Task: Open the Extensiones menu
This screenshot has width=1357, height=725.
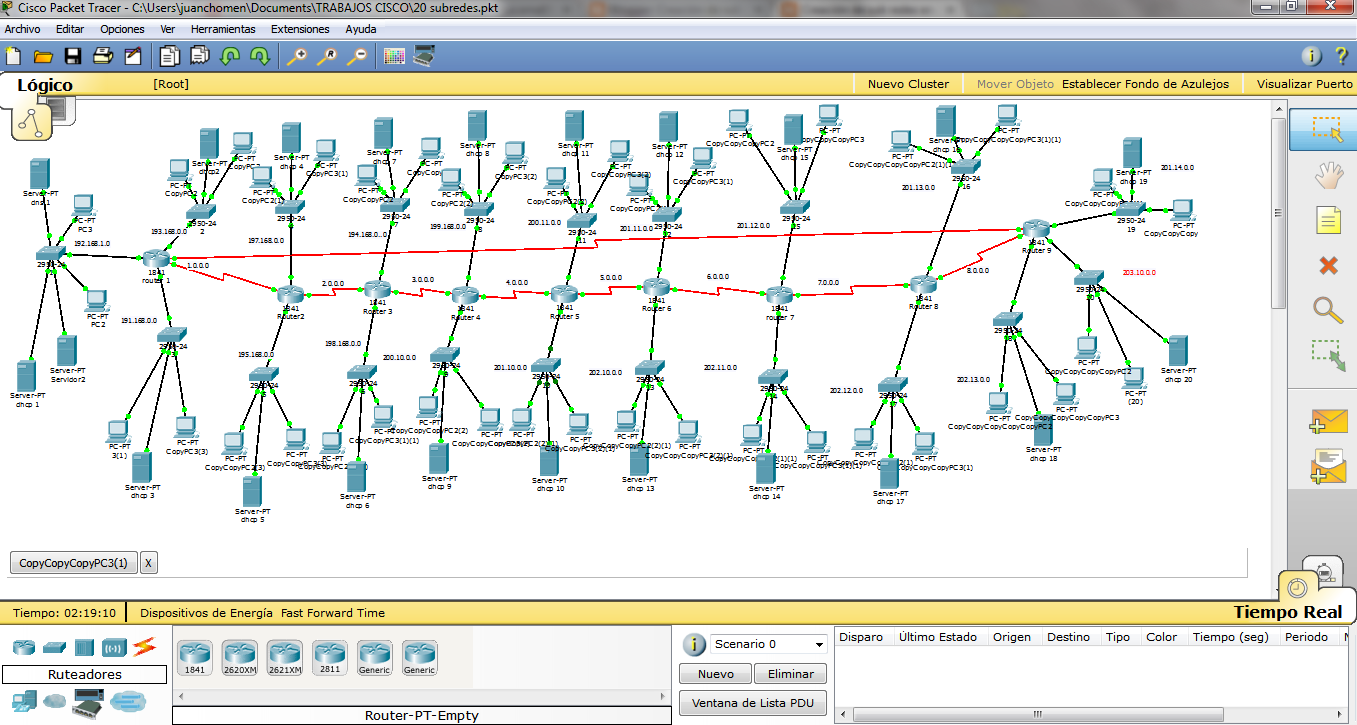Action: 300,29
